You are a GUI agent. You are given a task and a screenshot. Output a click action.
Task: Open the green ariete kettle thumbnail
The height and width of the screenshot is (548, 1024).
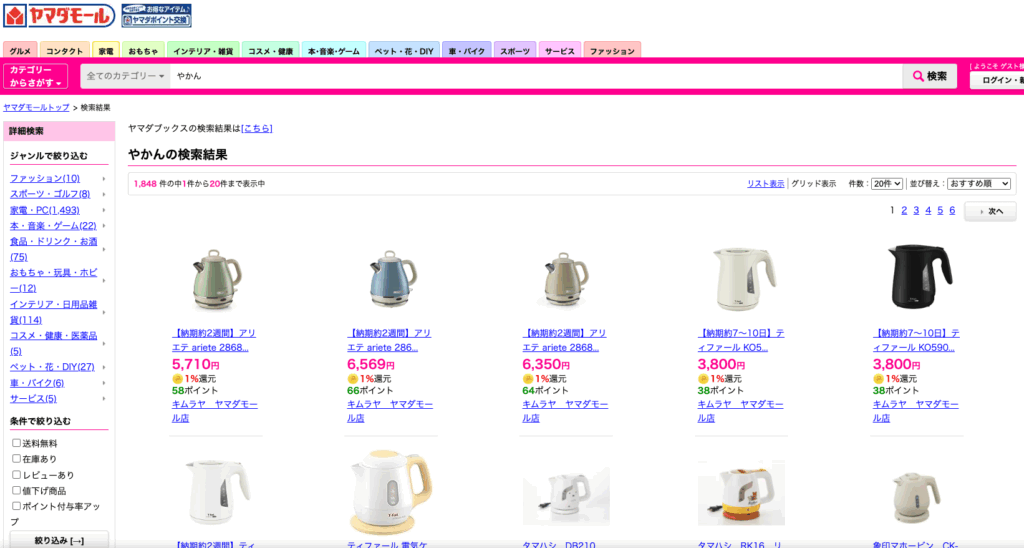click(216, 278)
